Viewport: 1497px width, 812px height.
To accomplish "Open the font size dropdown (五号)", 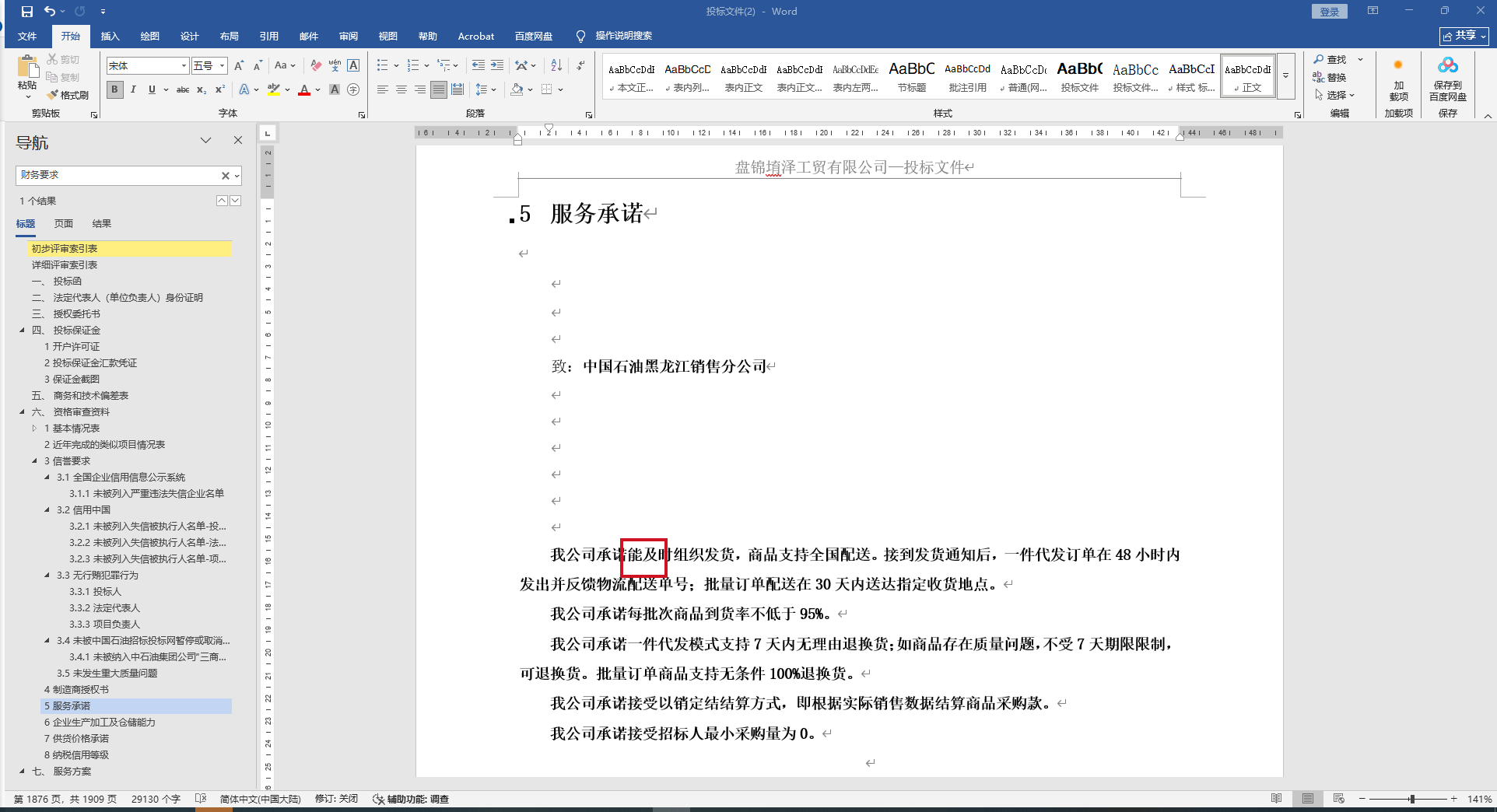I will (222, 66).
